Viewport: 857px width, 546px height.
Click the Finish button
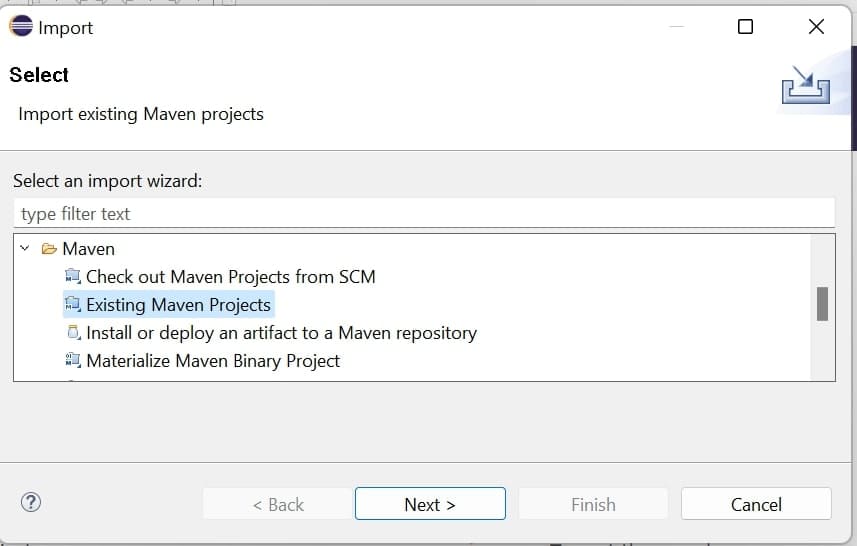[x=593, y=504]
